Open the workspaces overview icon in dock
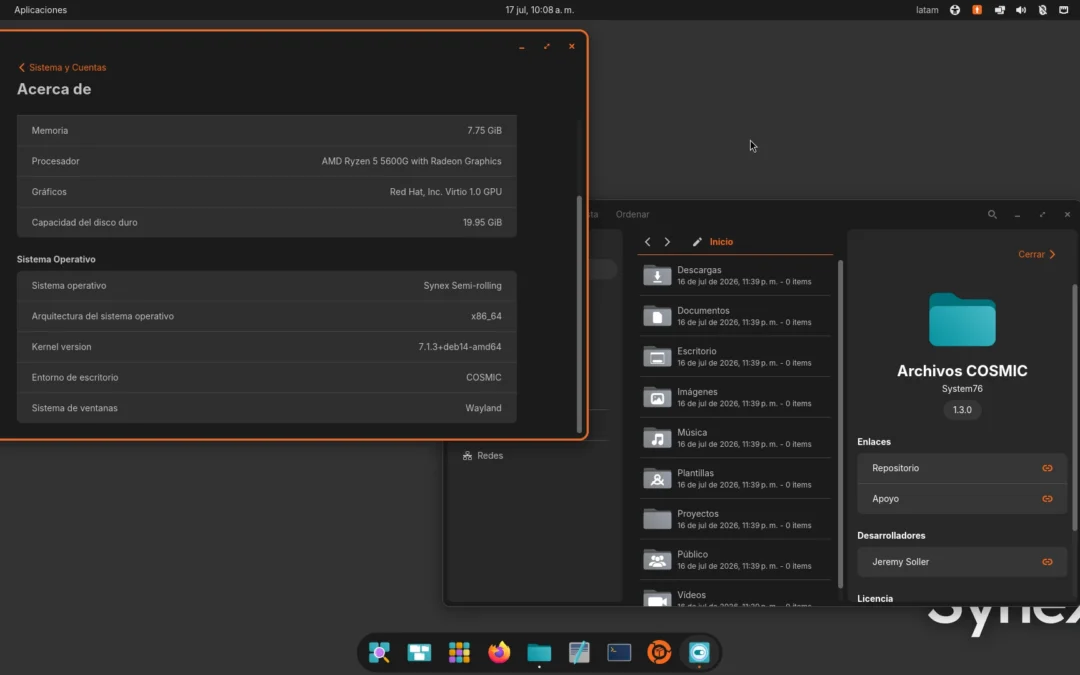Screen dimensions: 1080x675 [x=419, y=652]
